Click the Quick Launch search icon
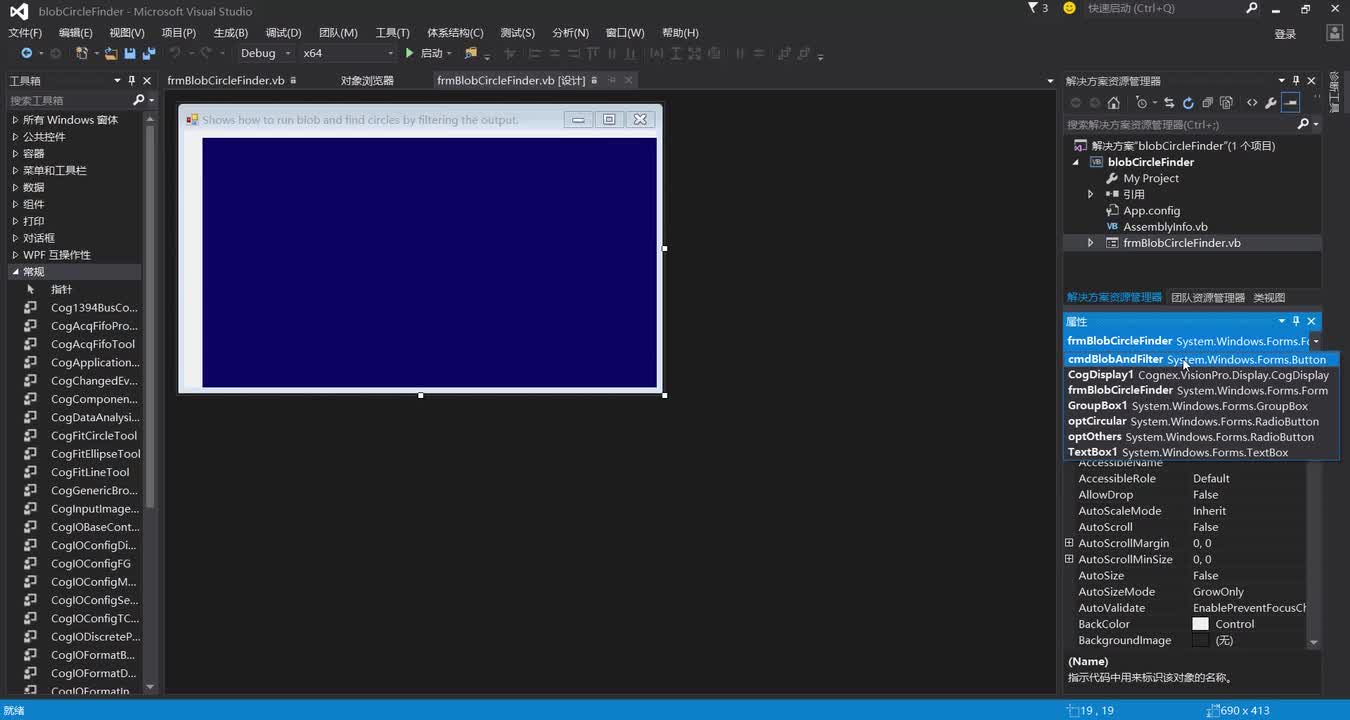The height and width of the screenshot is (720, 1350). coord(1252,8)
